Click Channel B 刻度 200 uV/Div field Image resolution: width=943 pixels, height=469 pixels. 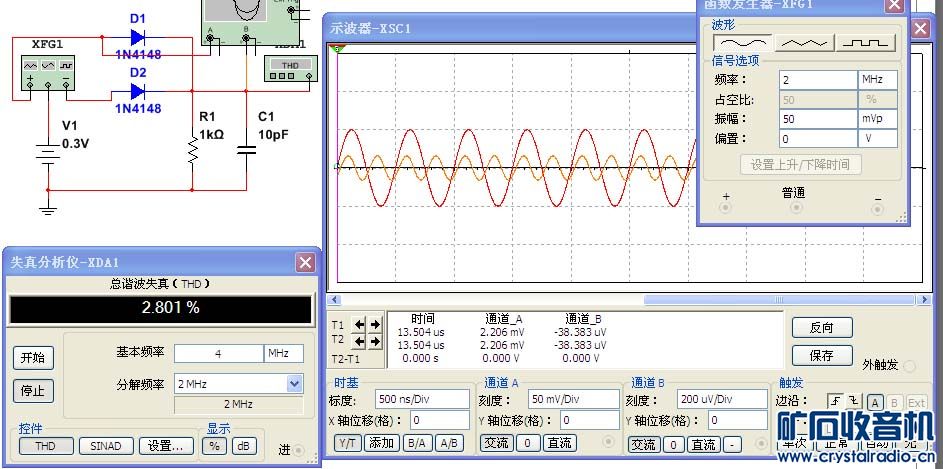pos(722,399)
